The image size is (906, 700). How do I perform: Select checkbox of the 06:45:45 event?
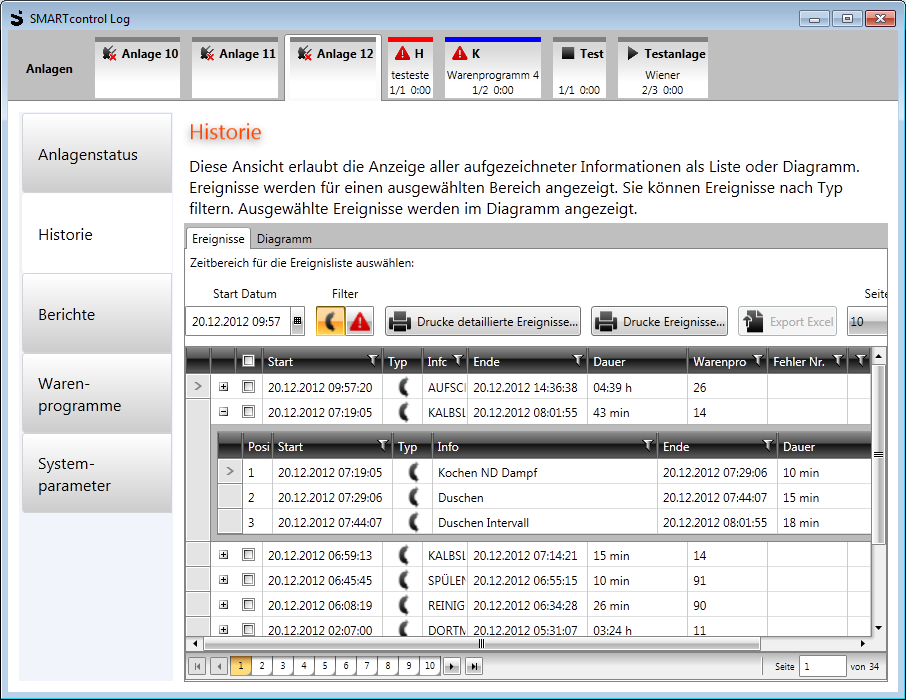pos(248,580)
